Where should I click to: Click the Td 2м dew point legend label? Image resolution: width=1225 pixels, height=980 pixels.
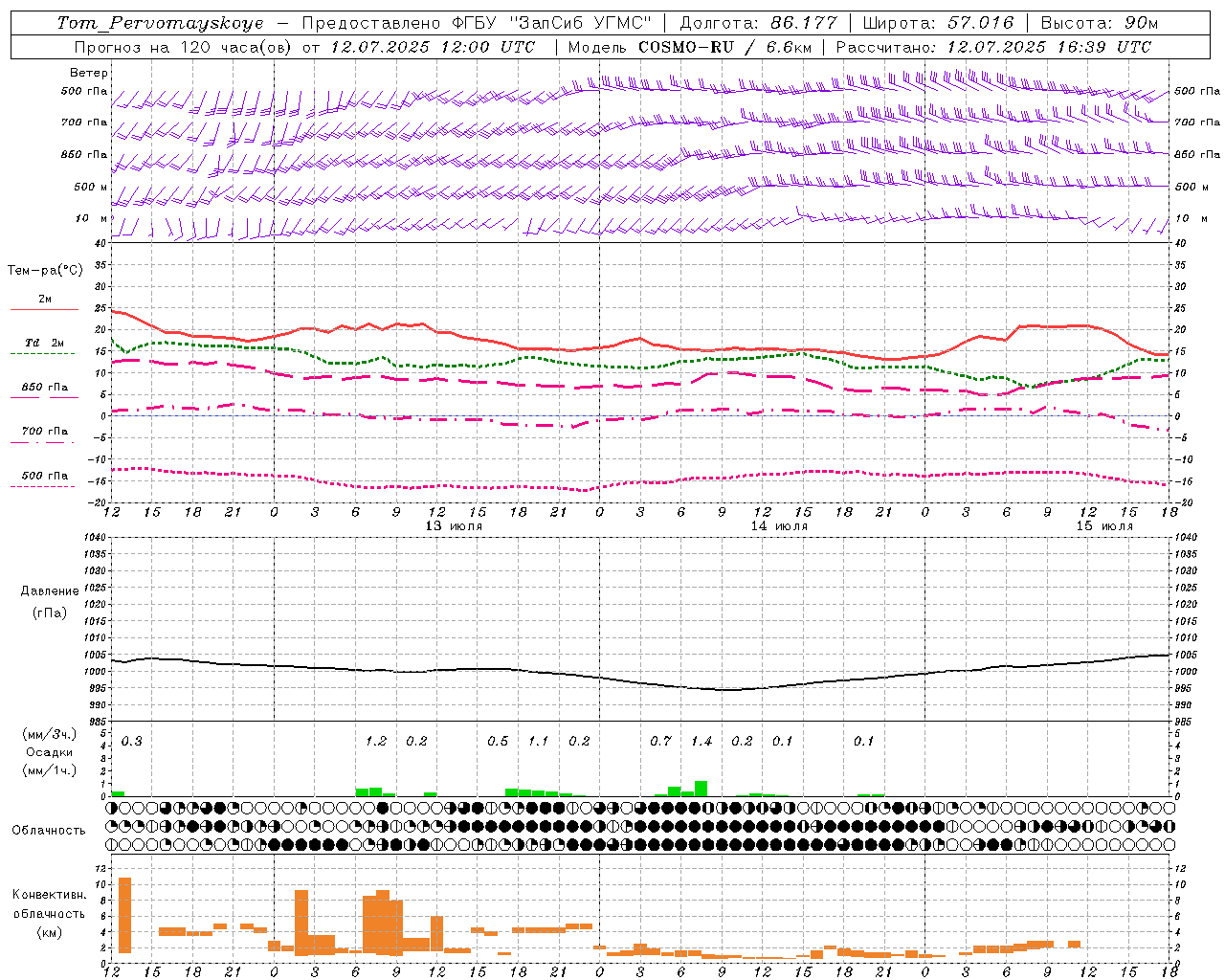(x=44, y=343)
